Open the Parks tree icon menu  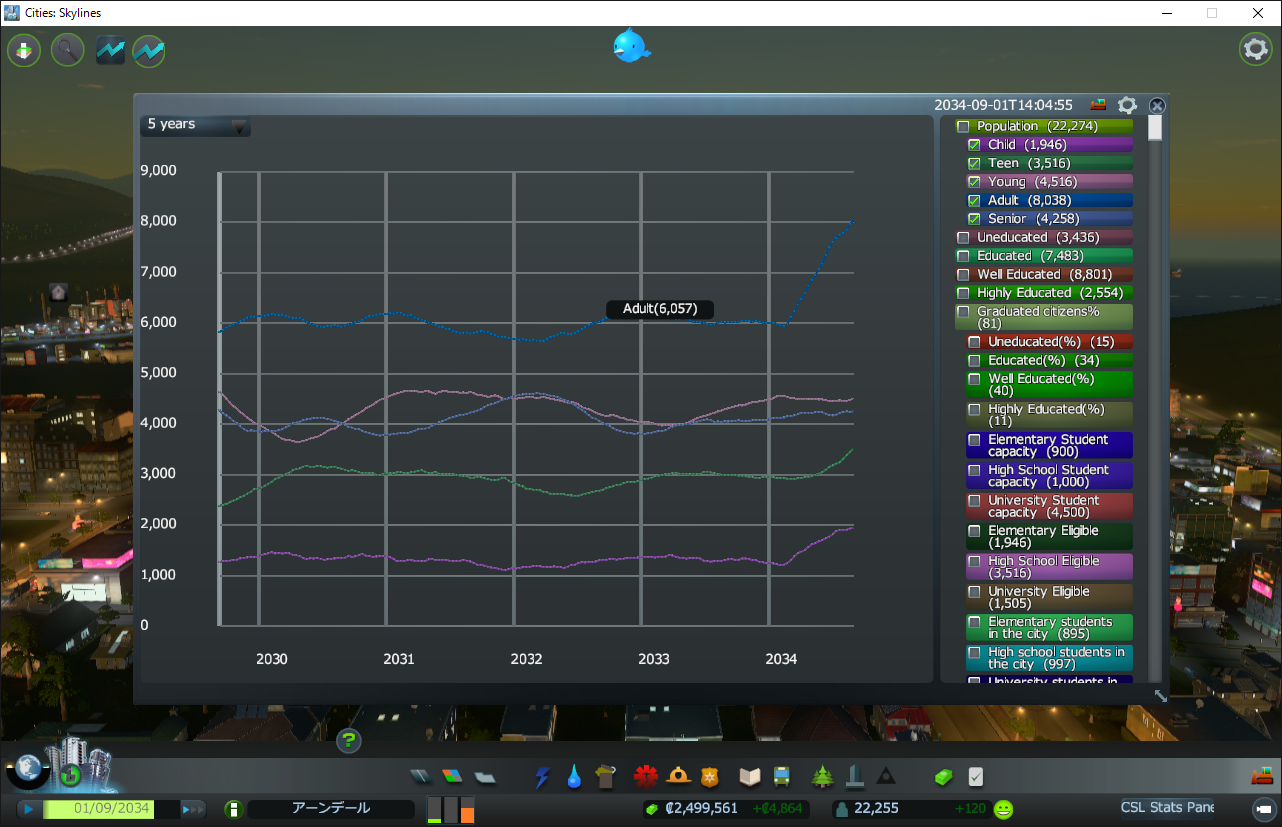tap(823, 777)
